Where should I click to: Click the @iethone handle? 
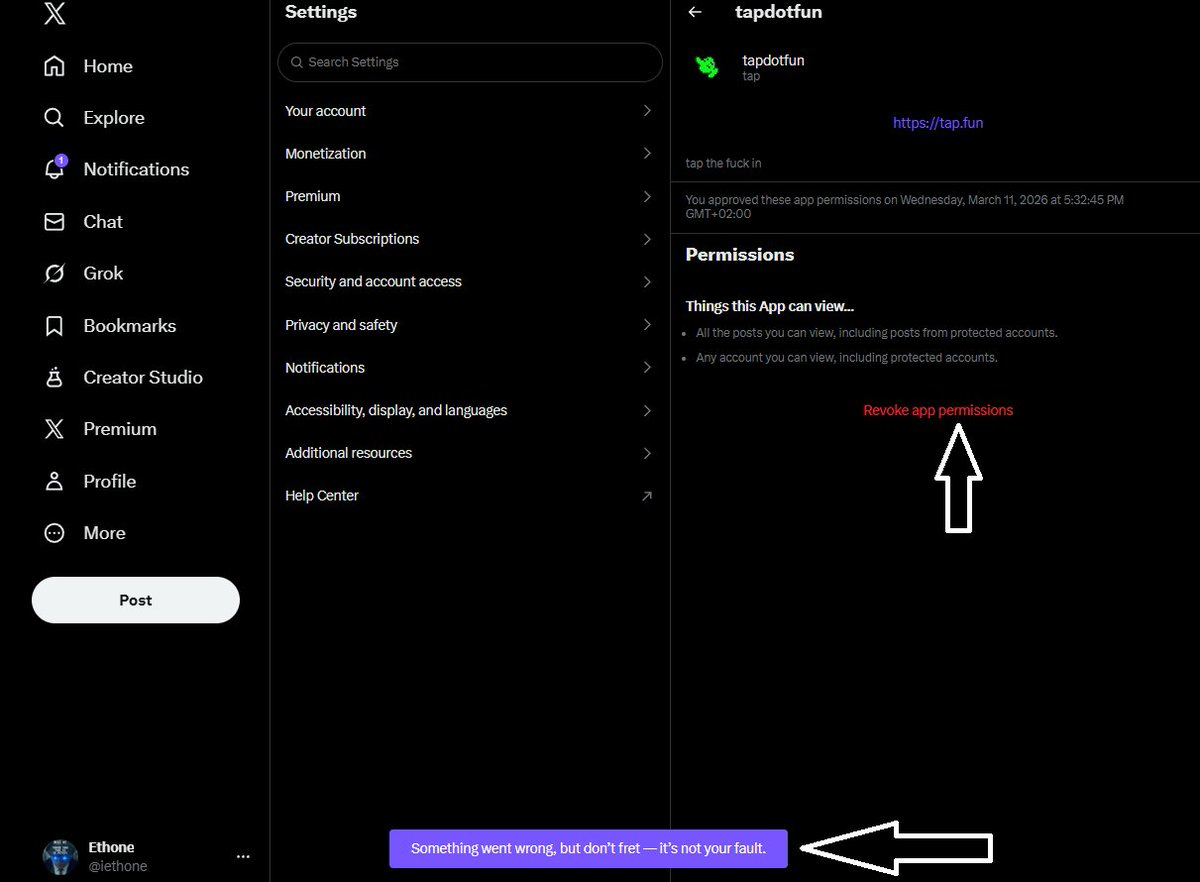[x=117, y=866]
